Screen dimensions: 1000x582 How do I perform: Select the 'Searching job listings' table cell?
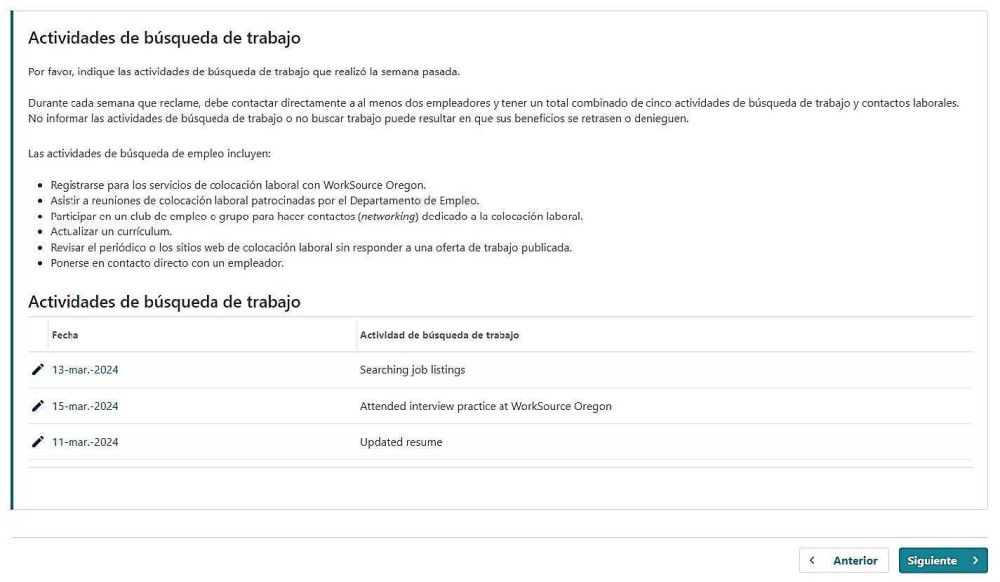pyautogui.click(x=412, y=370)
